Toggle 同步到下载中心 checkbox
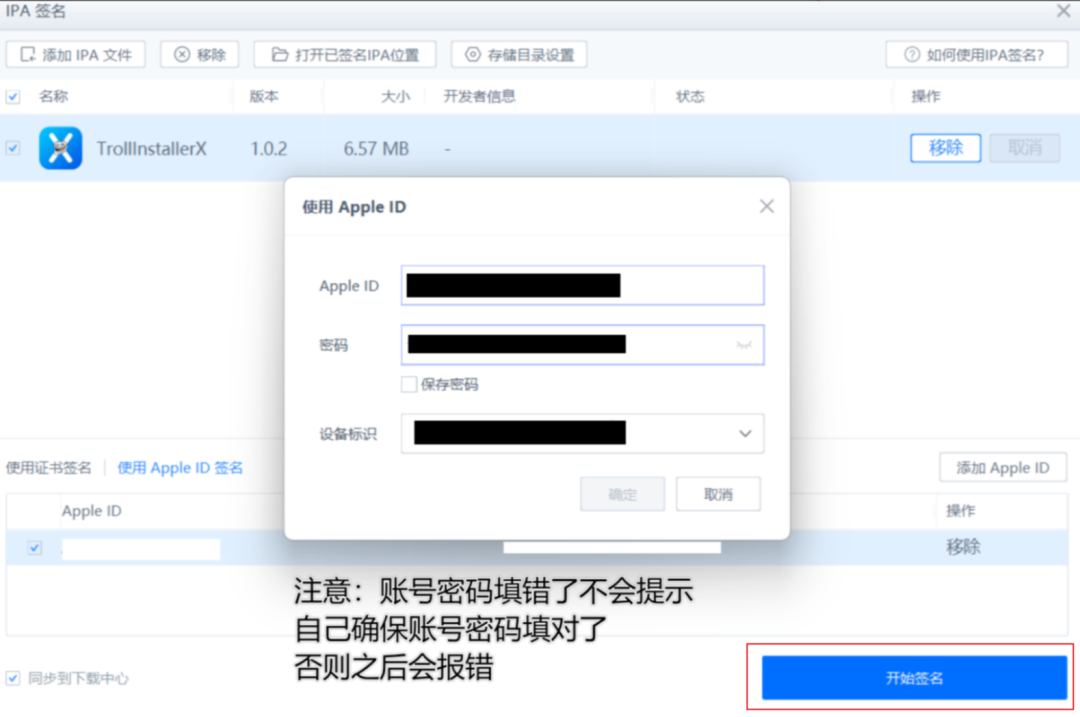Screen dimensions: 1080x717 (13, 678)
